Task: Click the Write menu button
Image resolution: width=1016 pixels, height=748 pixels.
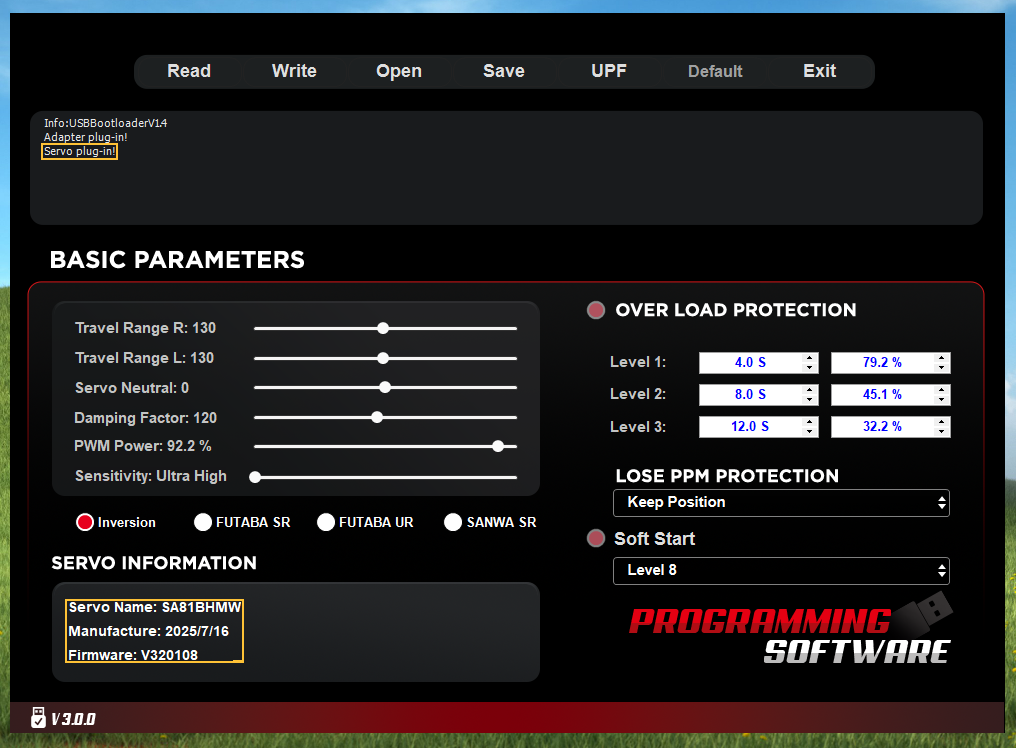Action: pyautogui.click(x=294, y=71)
